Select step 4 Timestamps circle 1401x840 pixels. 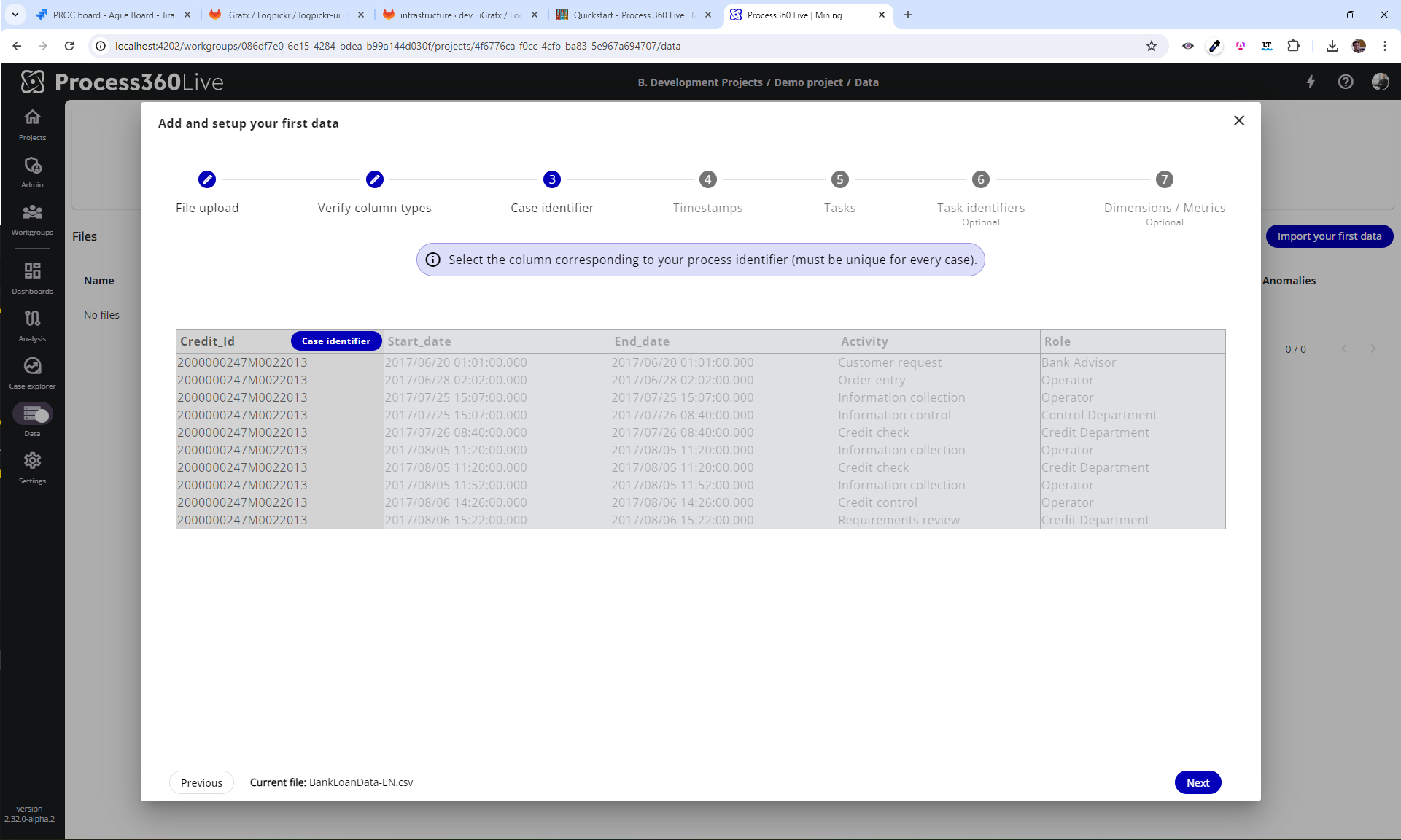(707, 179)
